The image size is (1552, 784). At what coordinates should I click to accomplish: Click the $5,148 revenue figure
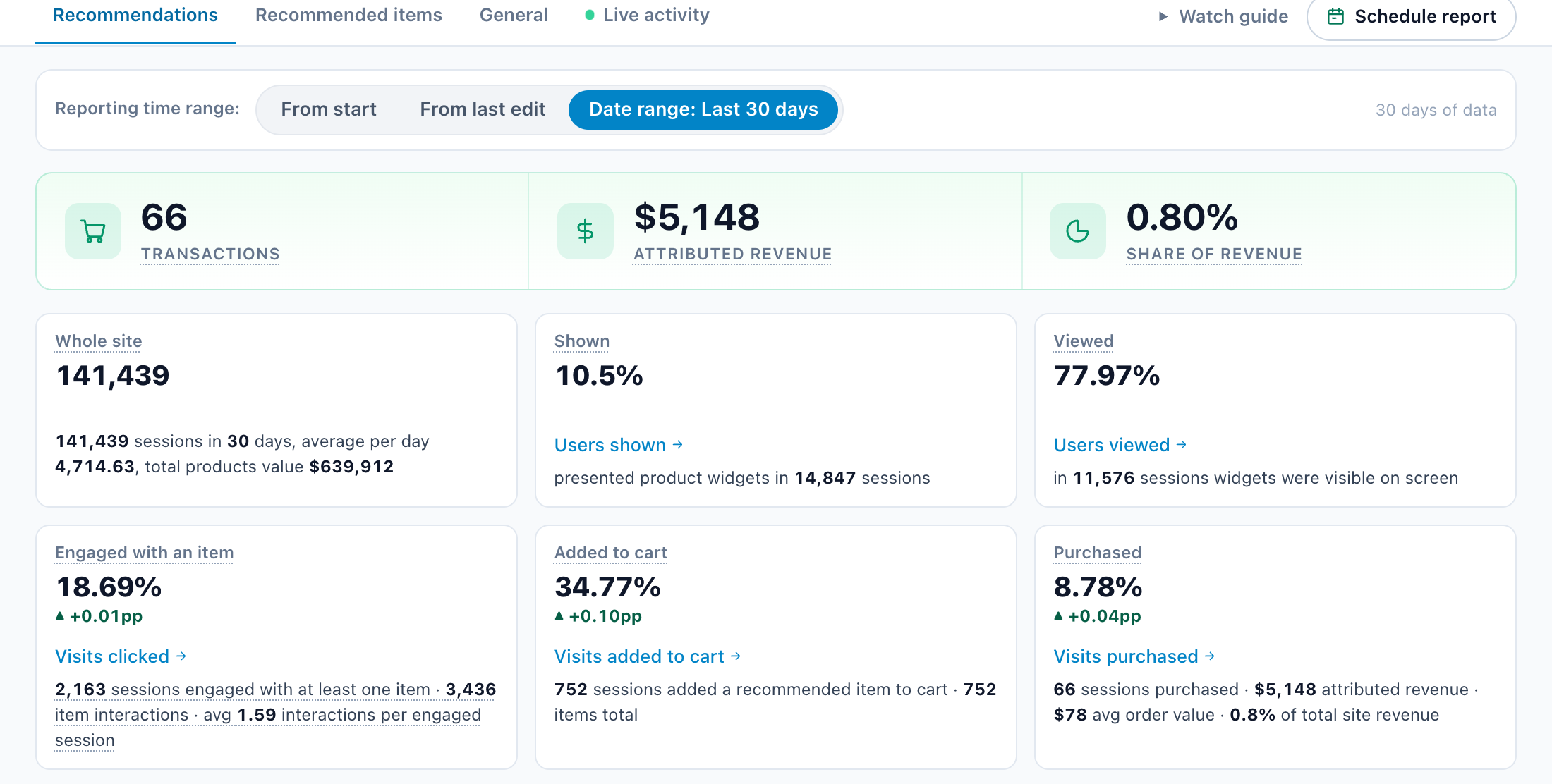697,217
